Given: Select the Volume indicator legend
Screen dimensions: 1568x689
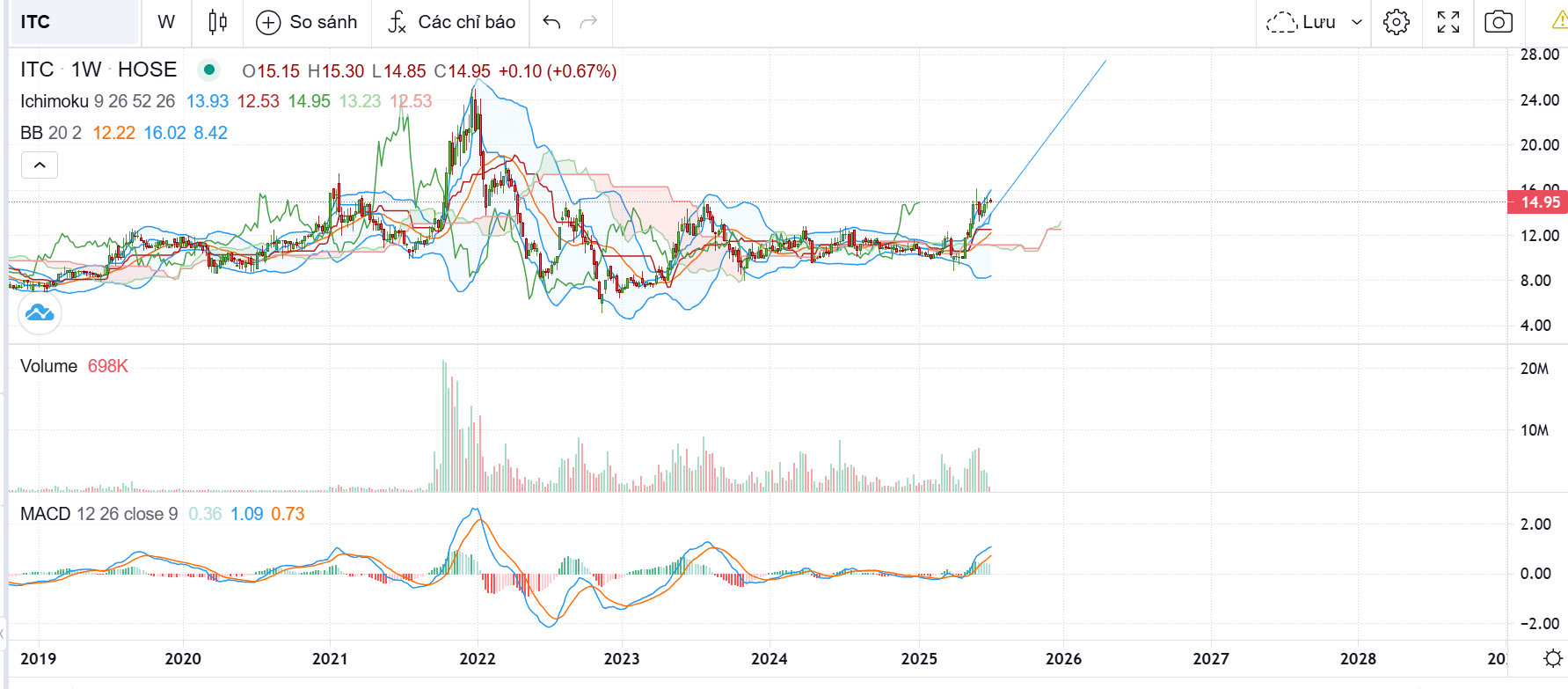Looking at the screenshot, I should pyautogui.click(x=48, y=366).
